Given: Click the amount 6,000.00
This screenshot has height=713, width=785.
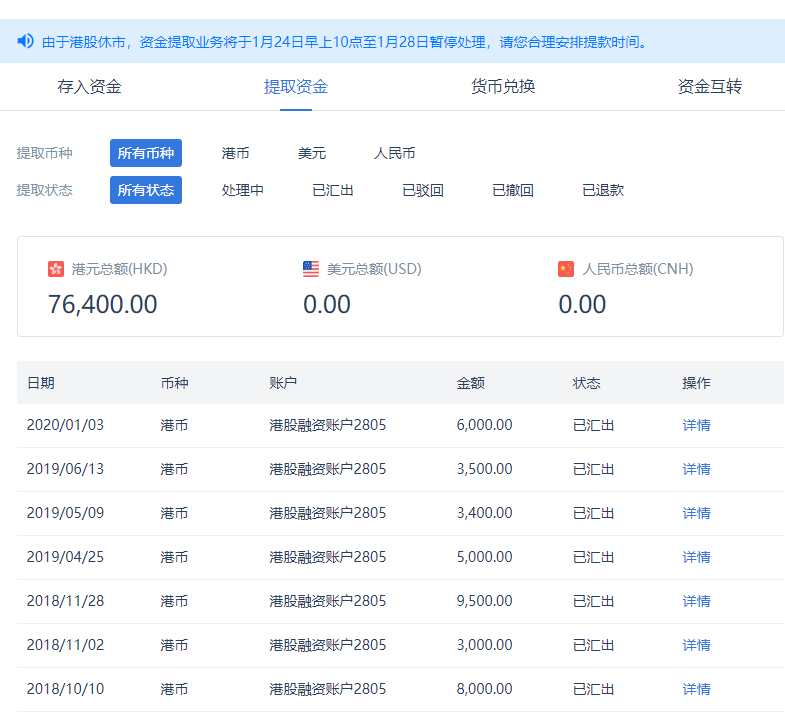Looking at the screenshot, I should pos(484,425).
